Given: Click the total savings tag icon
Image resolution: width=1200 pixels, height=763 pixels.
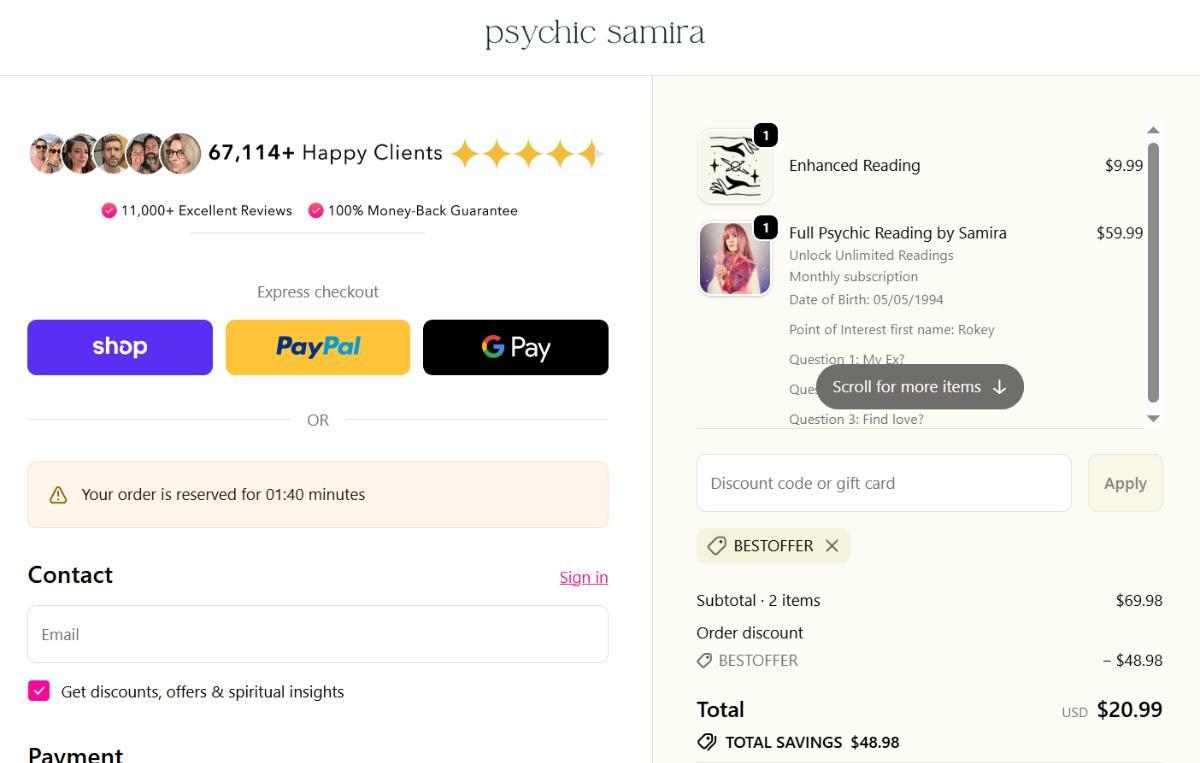Looking at the screenshot, I should [707, 742].
